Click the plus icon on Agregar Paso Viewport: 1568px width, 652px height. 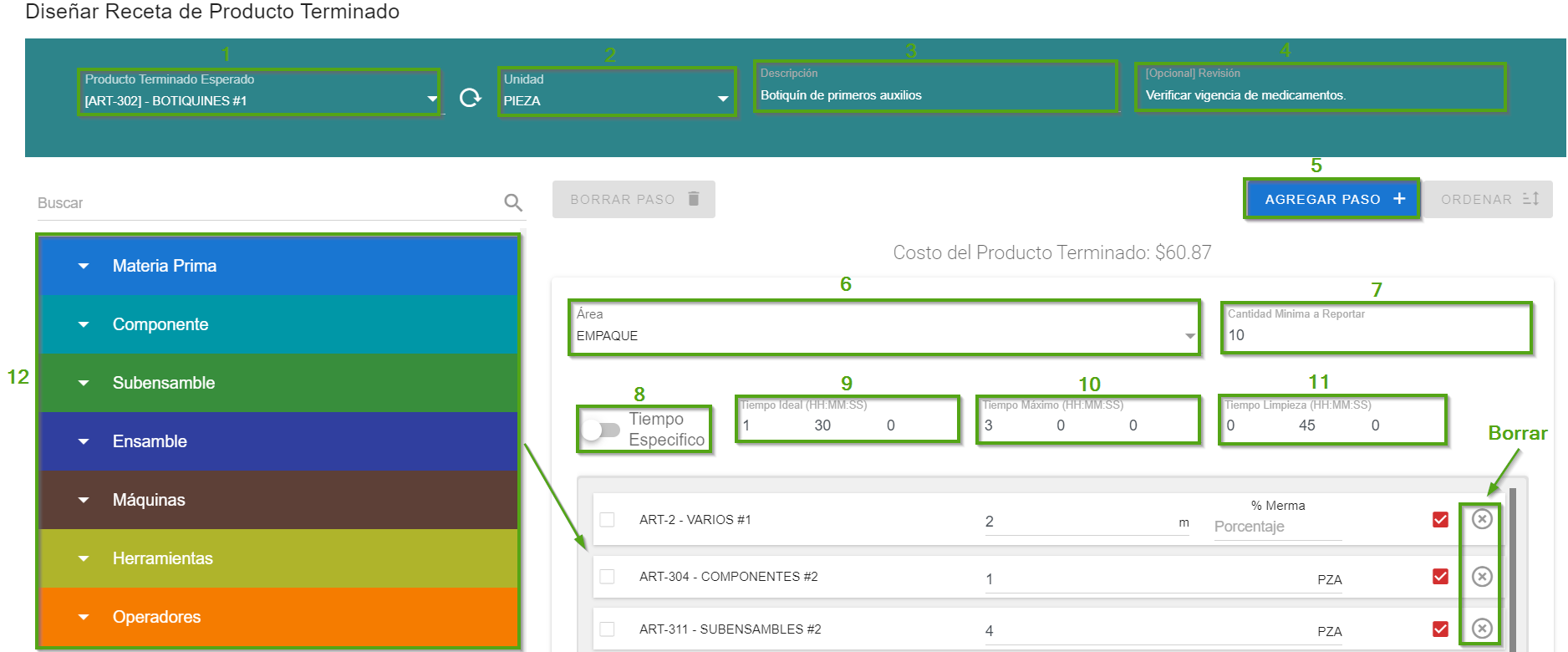(1399, 199)
